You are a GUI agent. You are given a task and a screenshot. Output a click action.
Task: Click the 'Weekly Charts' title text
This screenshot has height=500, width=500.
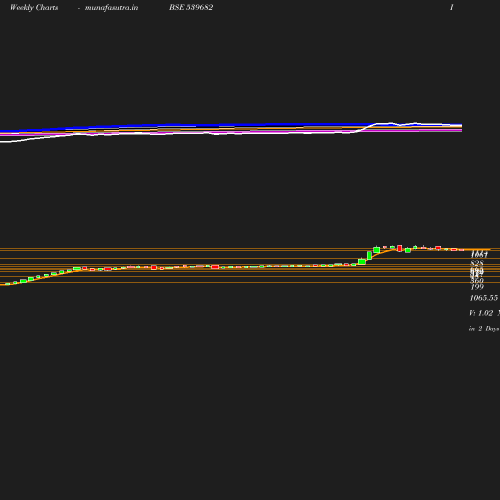[x=34, y=8]
